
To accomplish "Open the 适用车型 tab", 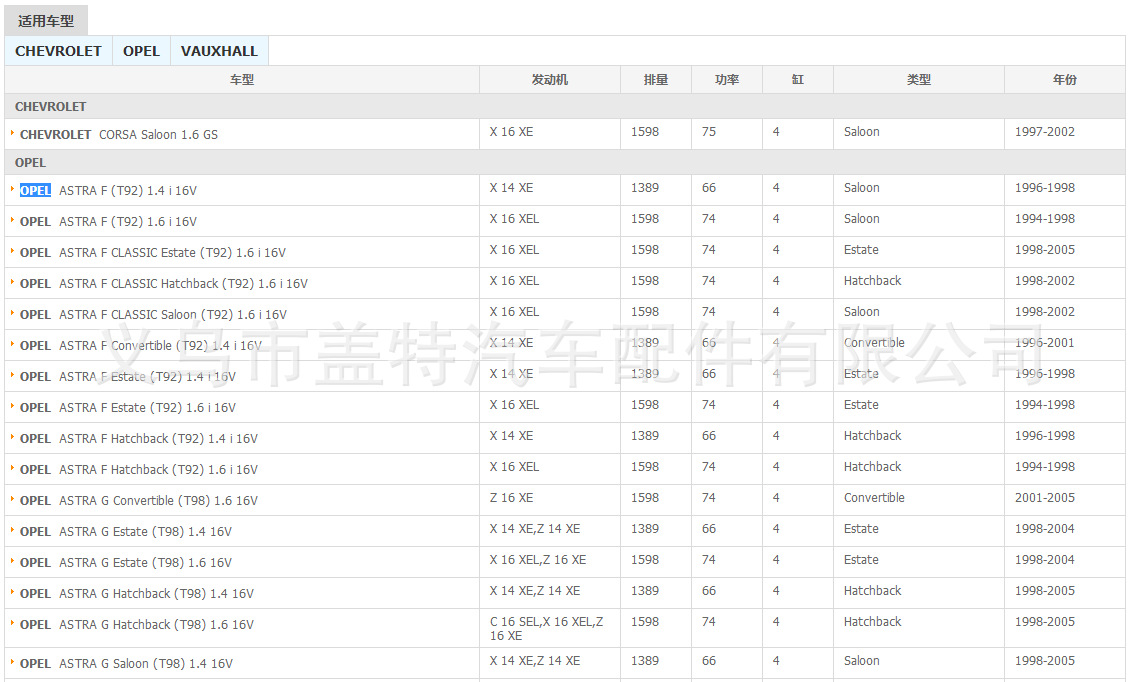I will point(46,21).
